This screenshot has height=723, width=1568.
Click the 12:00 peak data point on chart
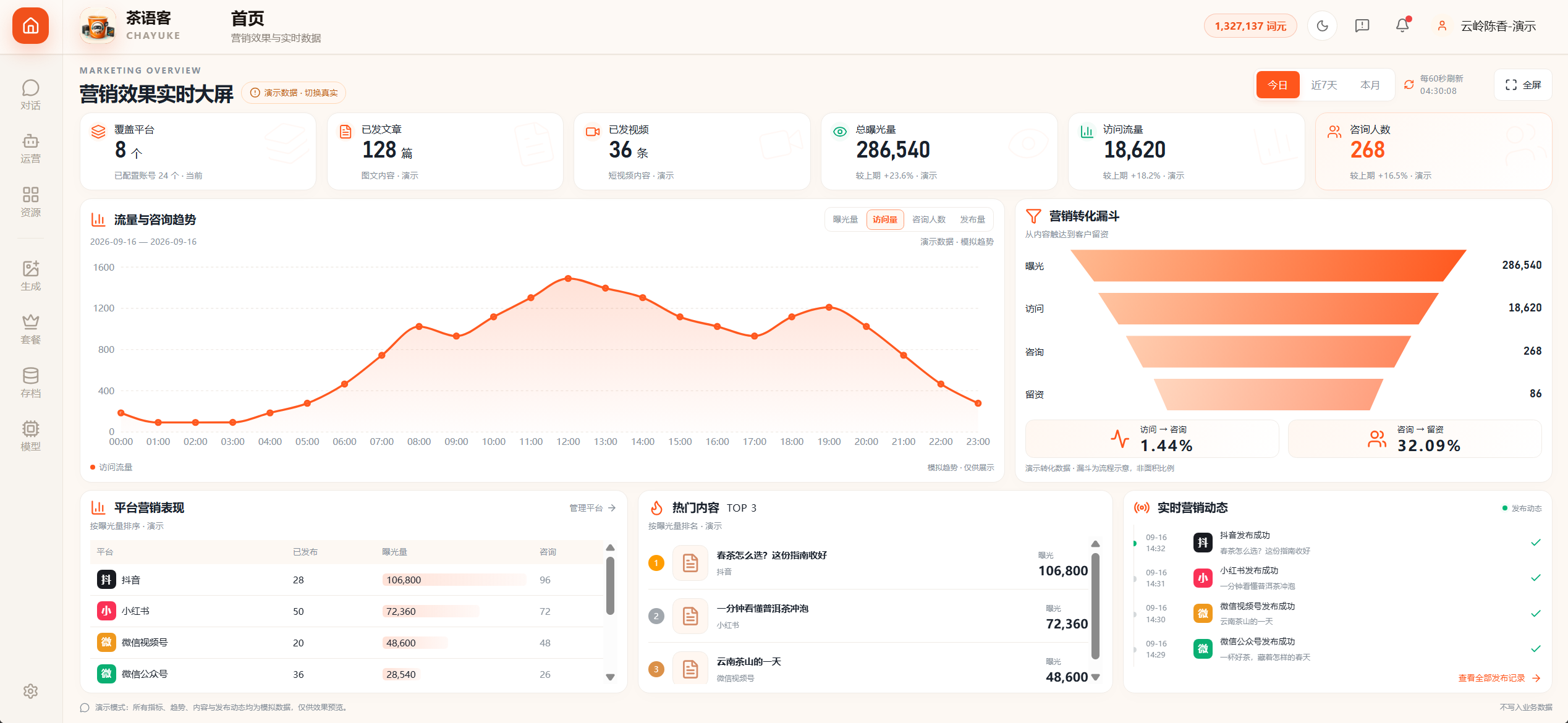(568, 279)
